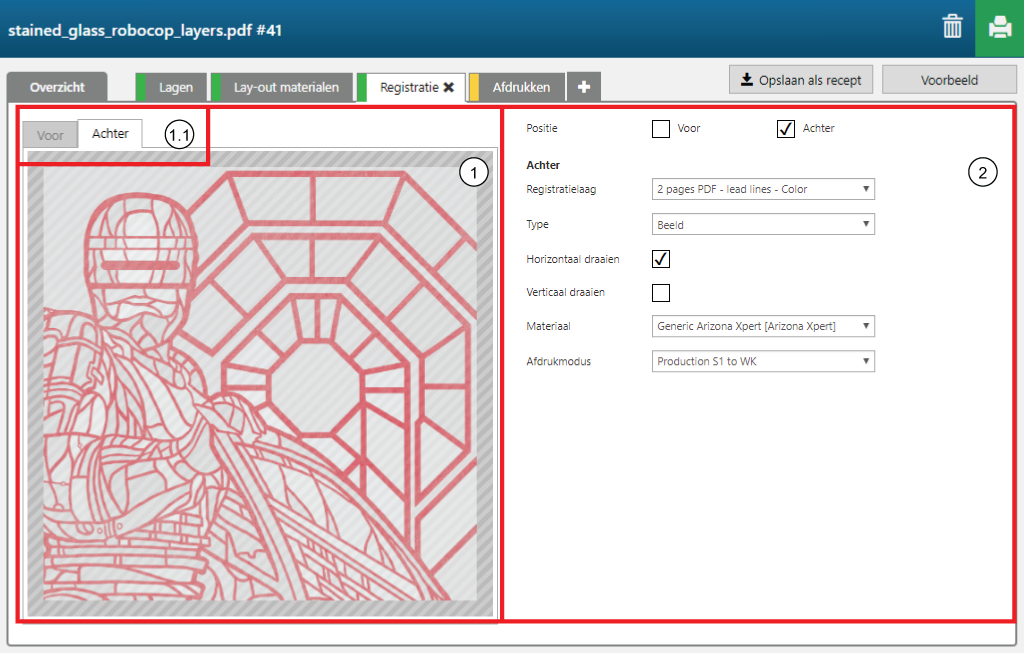
Task: Expand the Materiaal dropdown
Action: 763,326
